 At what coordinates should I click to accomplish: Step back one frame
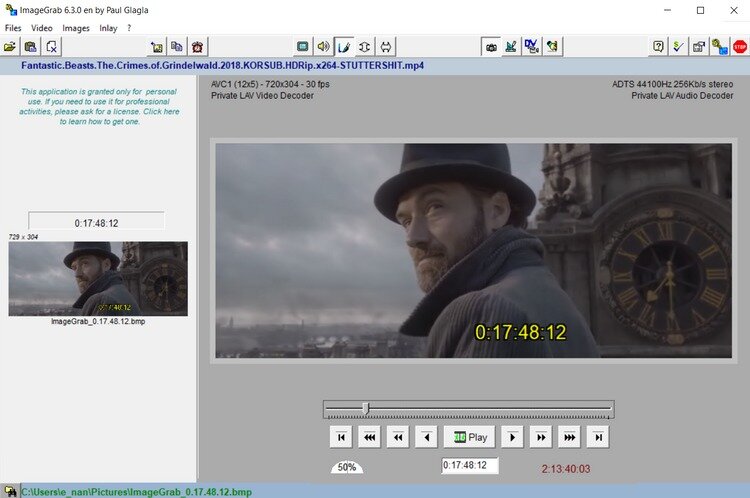click(x=426, y=437)
